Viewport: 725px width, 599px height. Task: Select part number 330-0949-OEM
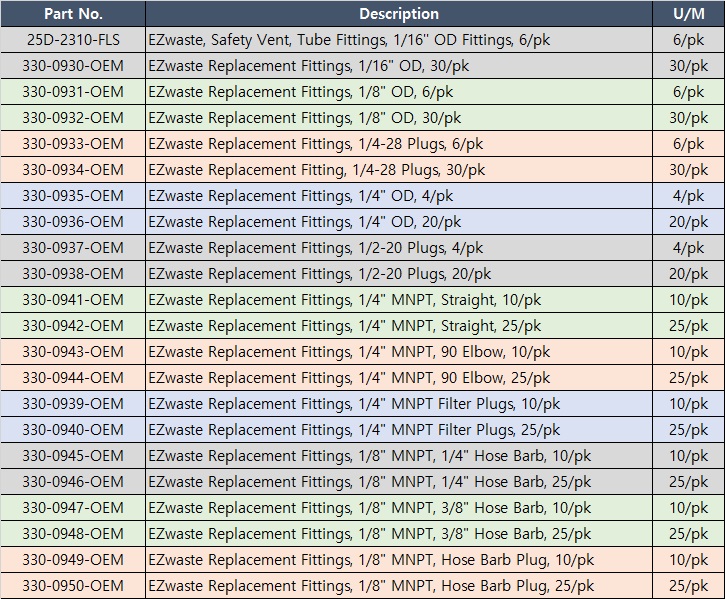73,559
